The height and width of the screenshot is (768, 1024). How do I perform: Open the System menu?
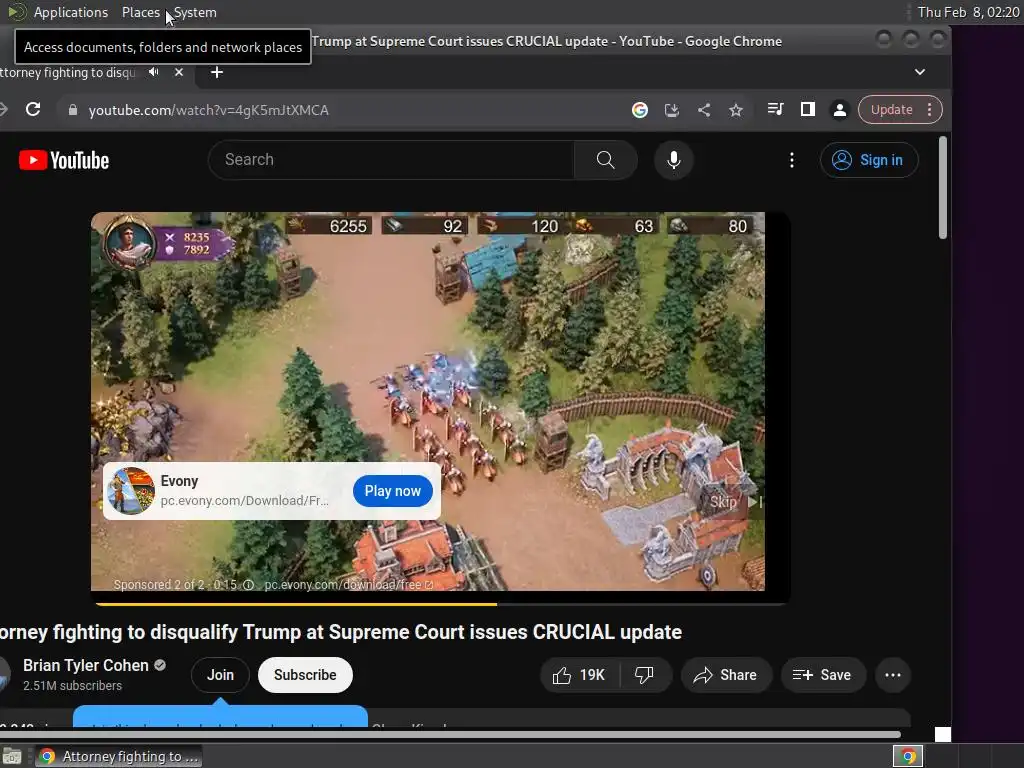tap(195, 12)
